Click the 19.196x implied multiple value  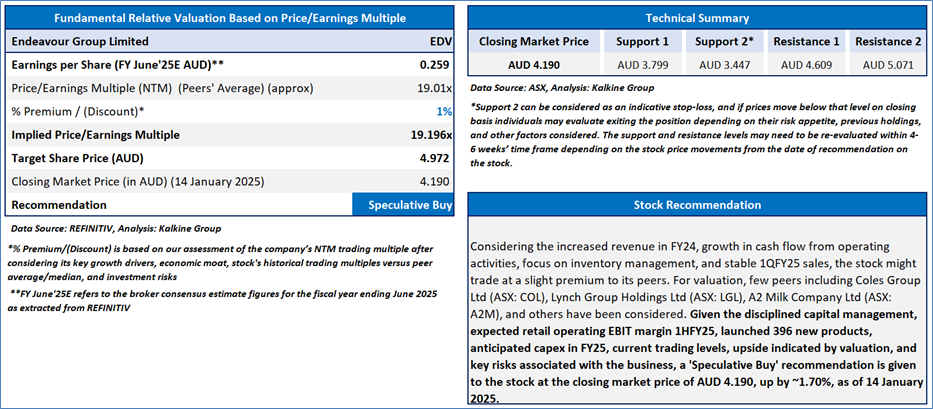click(431, 135)
